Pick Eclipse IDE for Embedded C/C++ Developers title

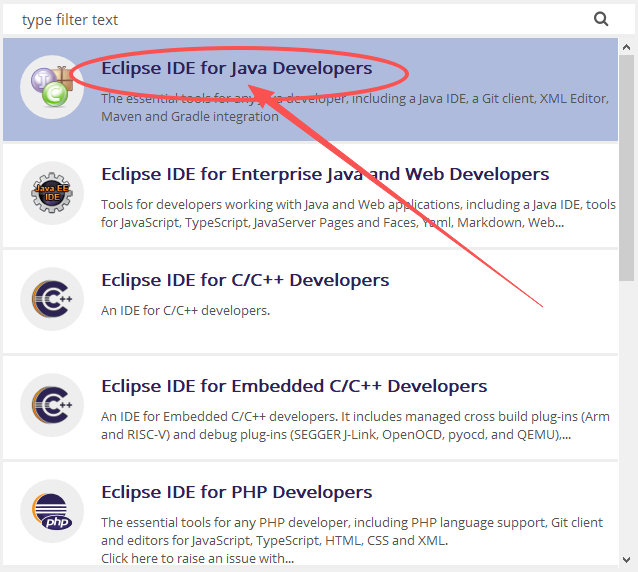[294, 386]
